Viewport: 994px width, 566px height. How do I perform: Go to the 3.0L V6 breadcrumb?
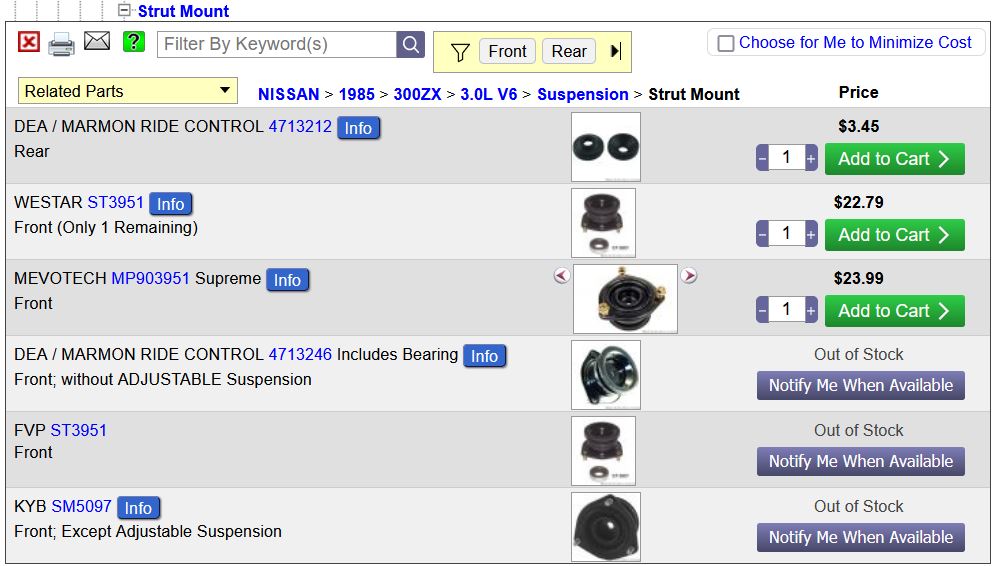pyautogui.click(x=489, y=94)
